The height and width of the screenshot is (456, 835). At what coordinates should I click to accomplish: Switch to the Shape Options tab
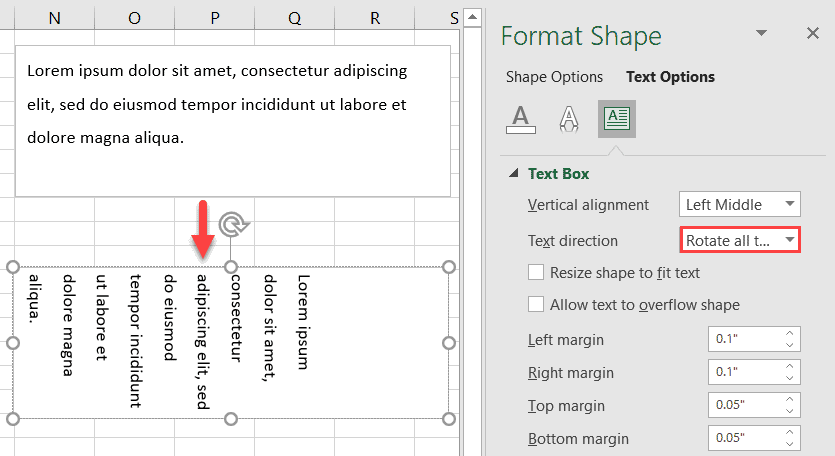pos(554,77)
